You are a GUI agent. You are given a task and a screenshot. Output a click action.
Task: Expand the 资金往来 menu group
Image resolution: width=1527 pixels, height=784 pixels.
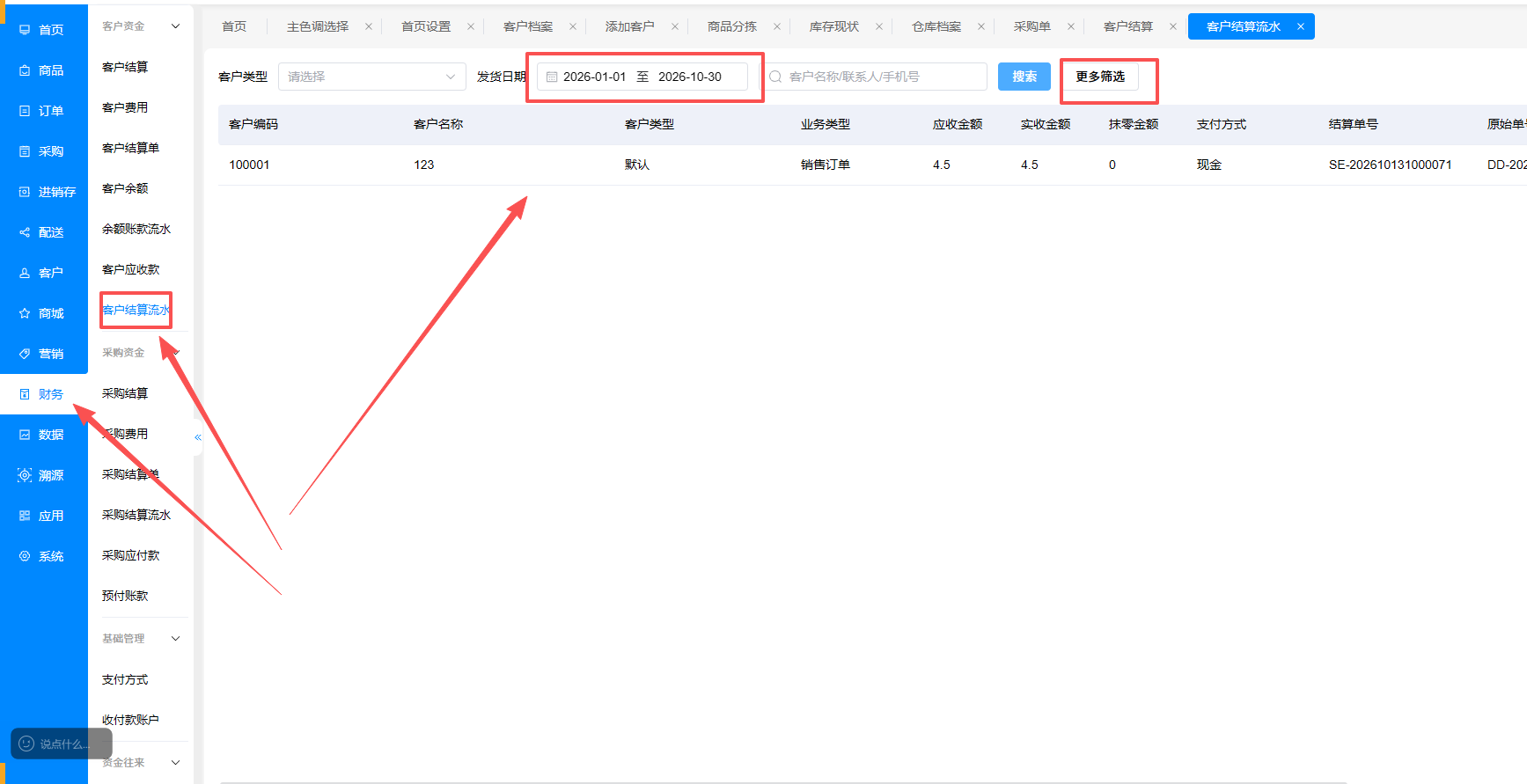point(176,763)
